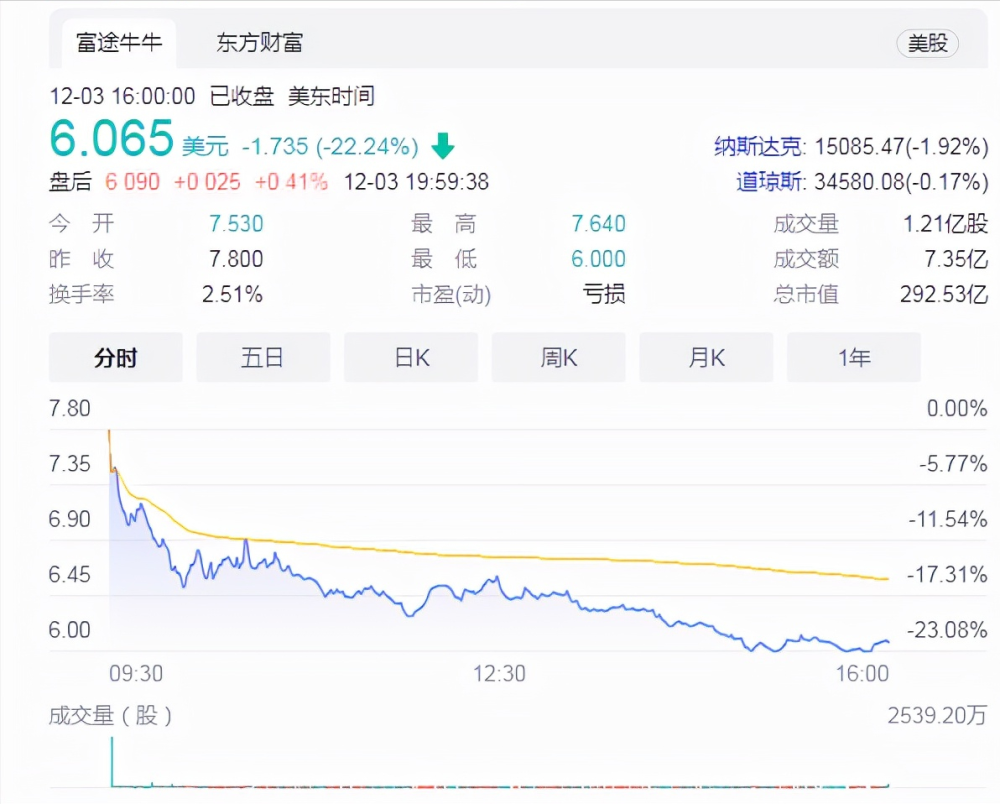View the 1年 chart range
This screenshot has height=804, width=1000.
(x=854, y=358)
